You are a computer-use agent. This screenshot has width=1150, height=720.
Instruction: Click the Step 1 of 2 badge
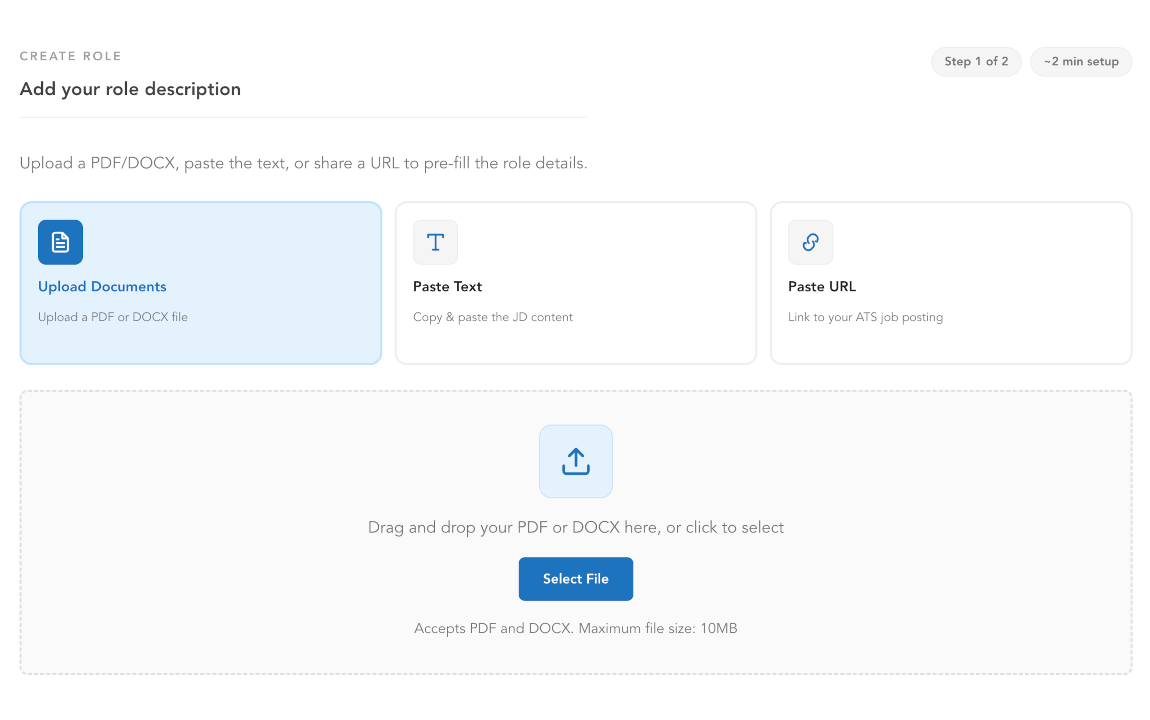click(x=976, y=62)
